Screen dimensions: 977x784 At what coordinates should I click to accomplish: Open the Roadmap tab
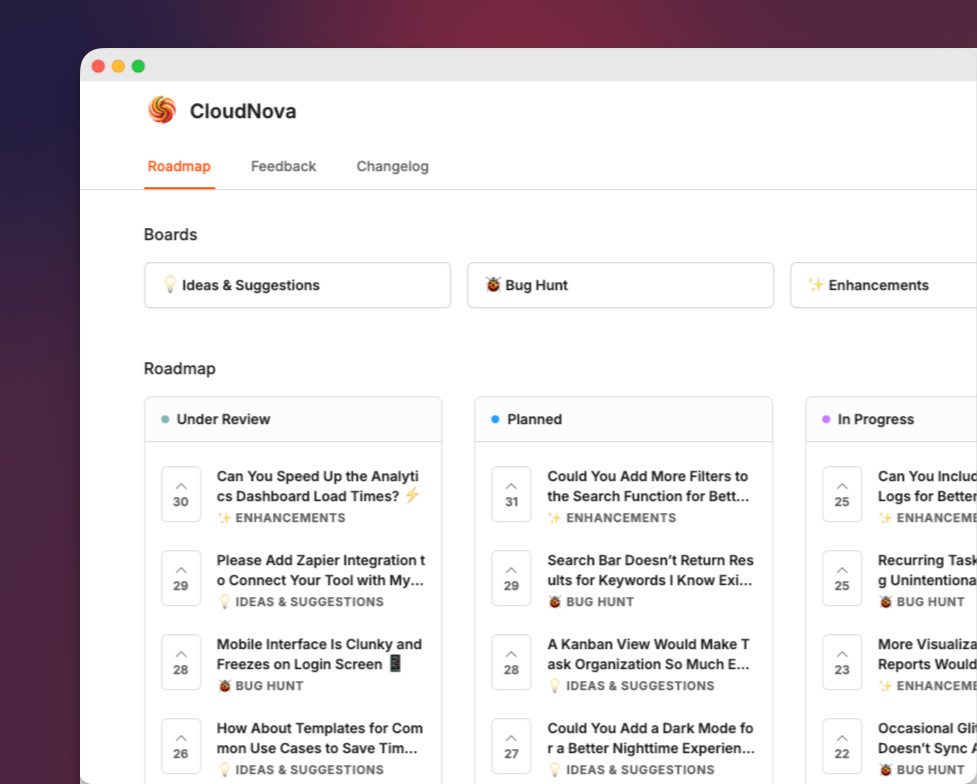pos(179,166)
